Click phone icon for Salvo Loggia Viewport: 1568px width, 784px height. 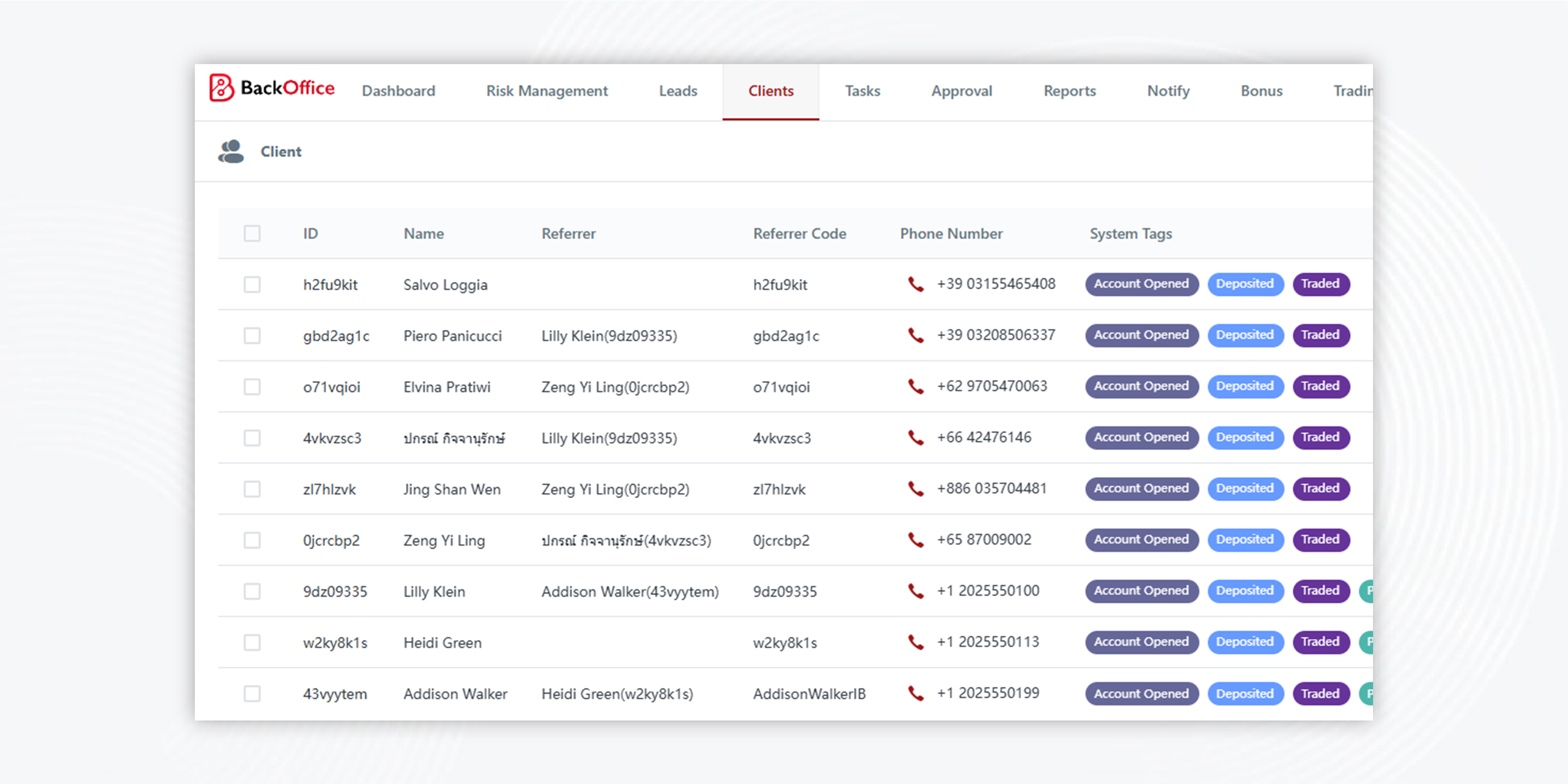(x=916, y=284)
